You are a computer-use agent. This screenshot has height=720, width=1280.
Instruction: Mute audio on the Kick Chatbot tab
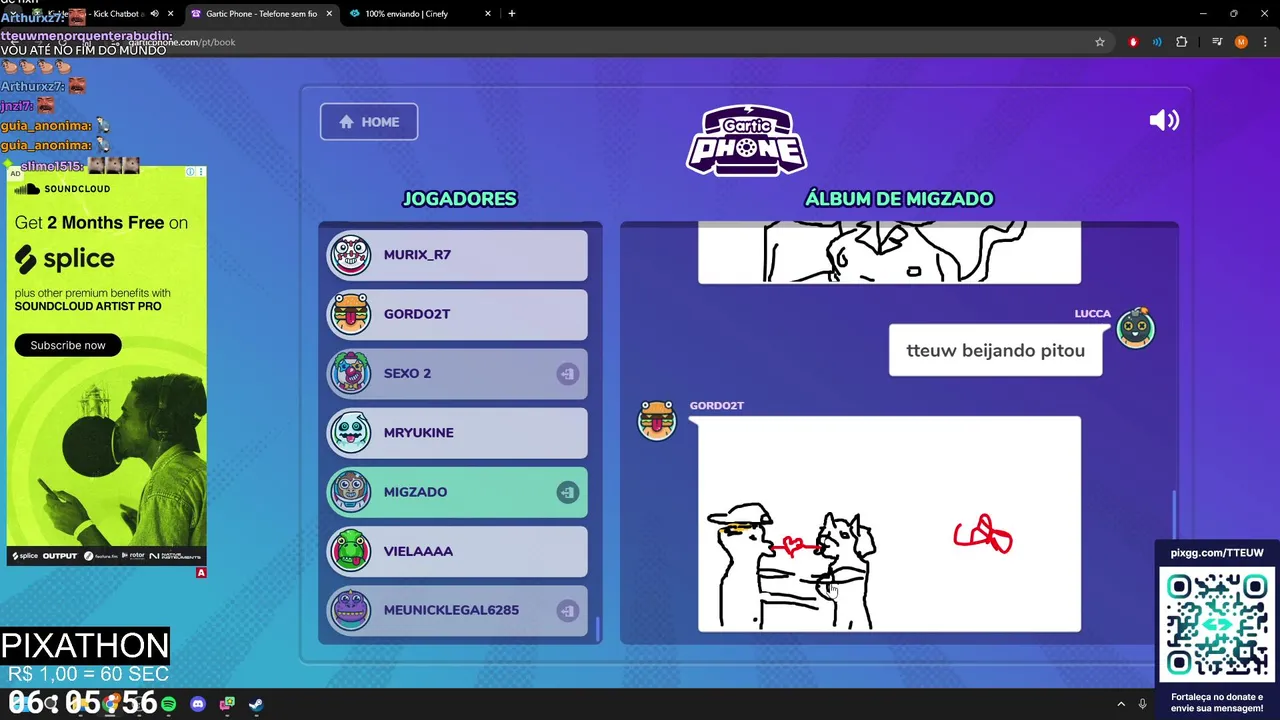(x=154, y=14)
